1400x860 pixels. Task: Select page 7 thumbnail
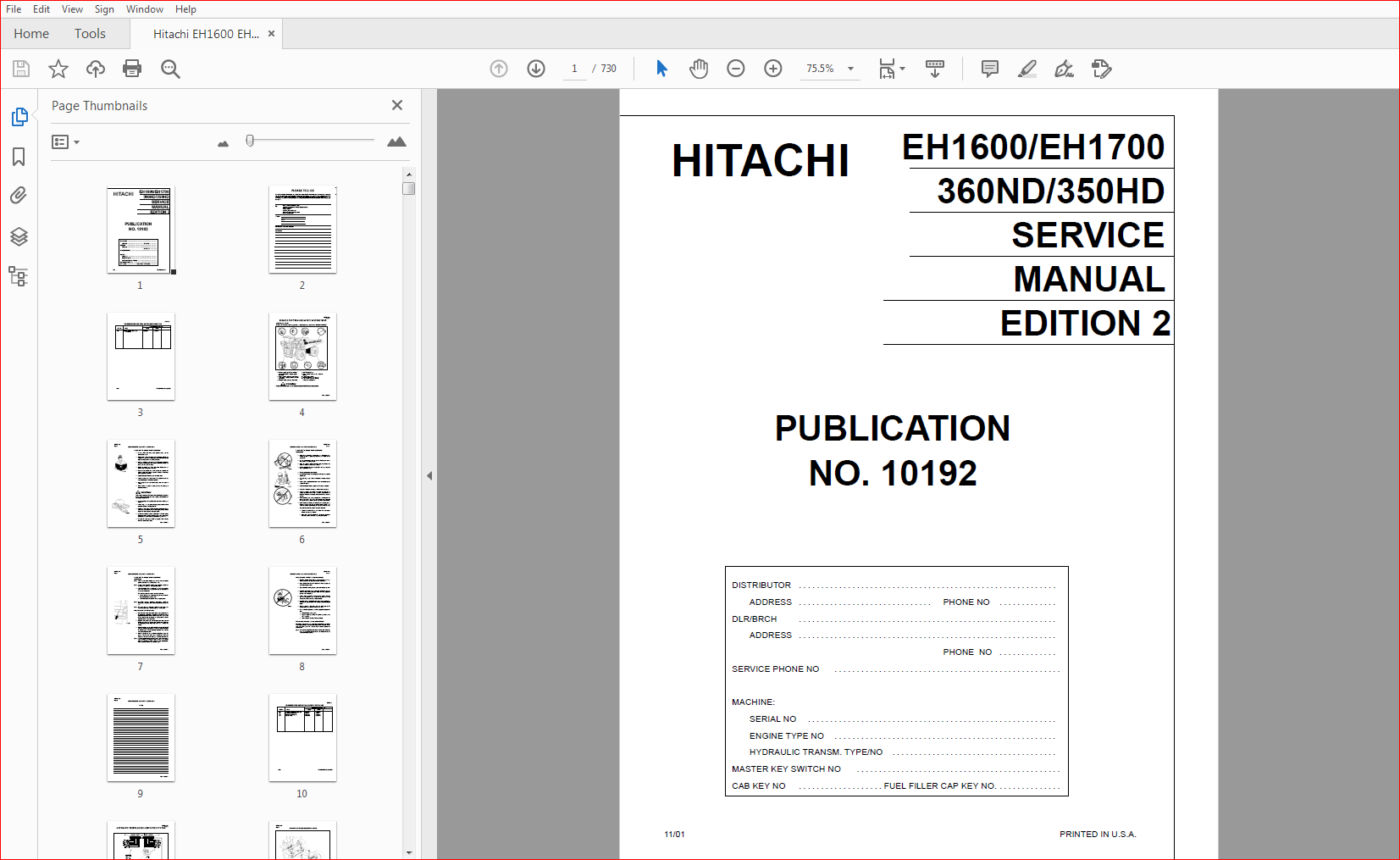tap(141, 611)
